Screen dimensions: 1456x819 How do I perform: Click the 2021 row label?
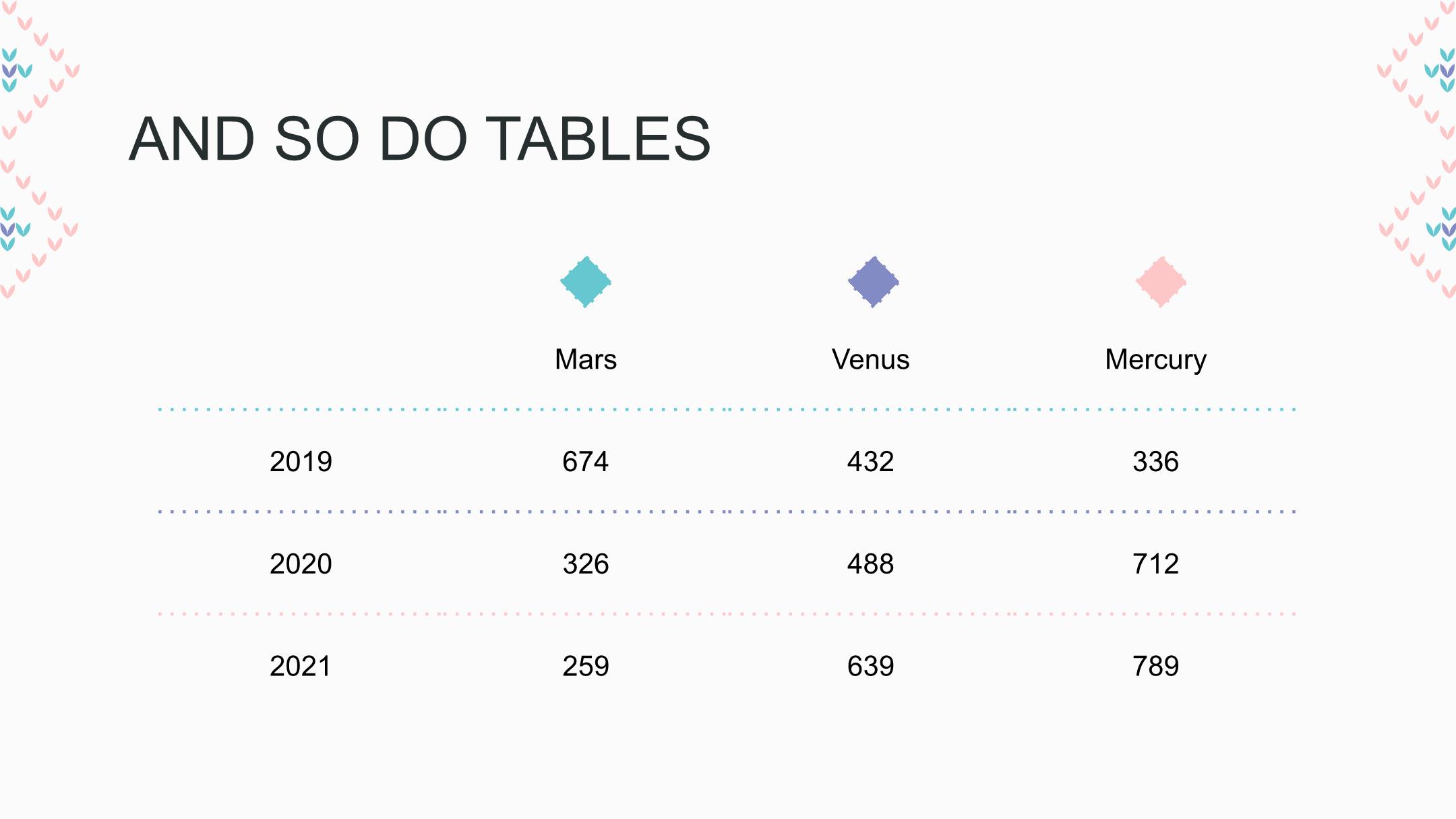[301, 667]
